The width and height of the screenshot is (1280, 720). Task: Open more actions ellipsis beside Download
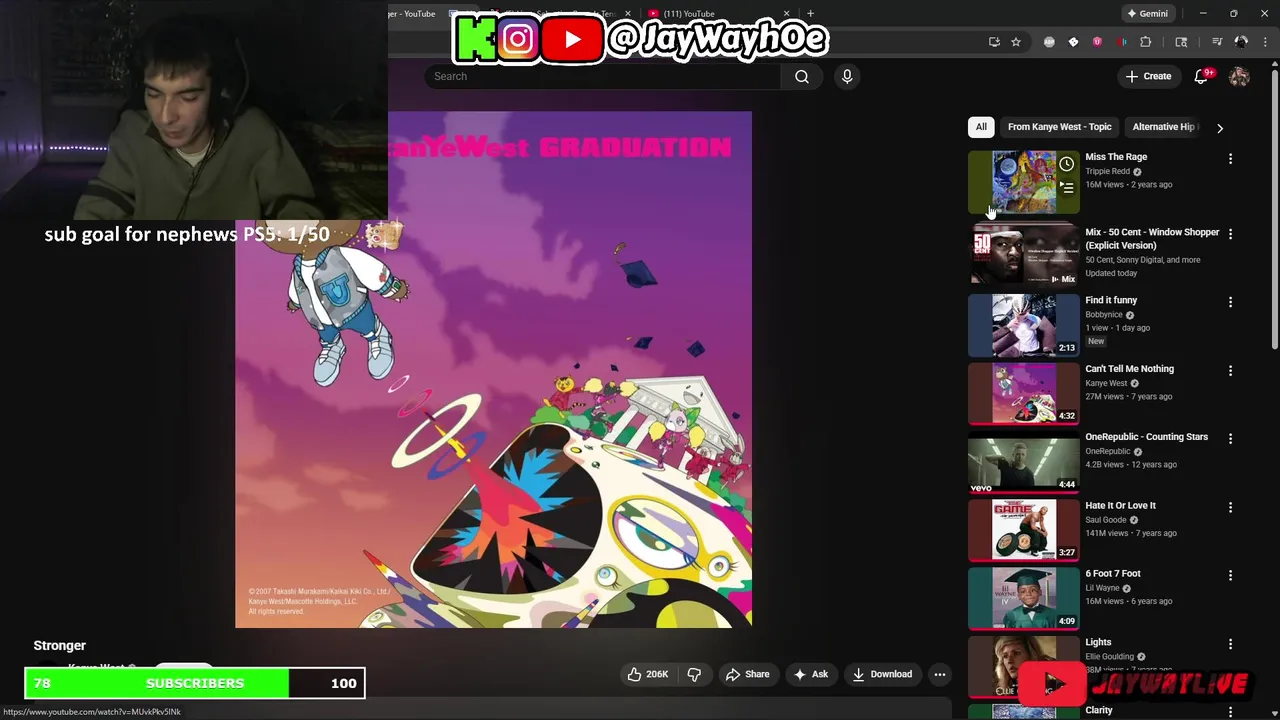[940, 674]
